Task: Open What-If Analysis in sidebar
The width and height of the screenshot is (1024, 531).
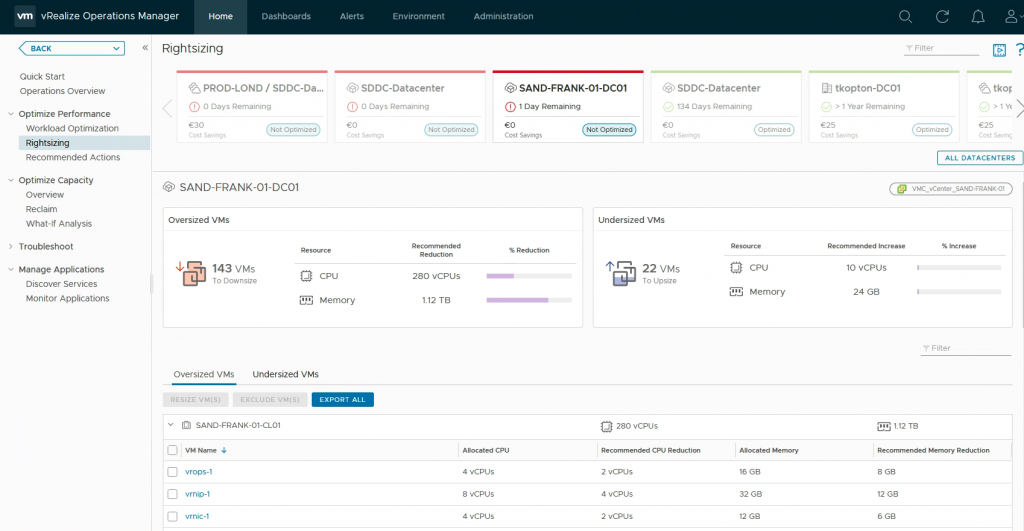Action: click(x=59, y=224)
